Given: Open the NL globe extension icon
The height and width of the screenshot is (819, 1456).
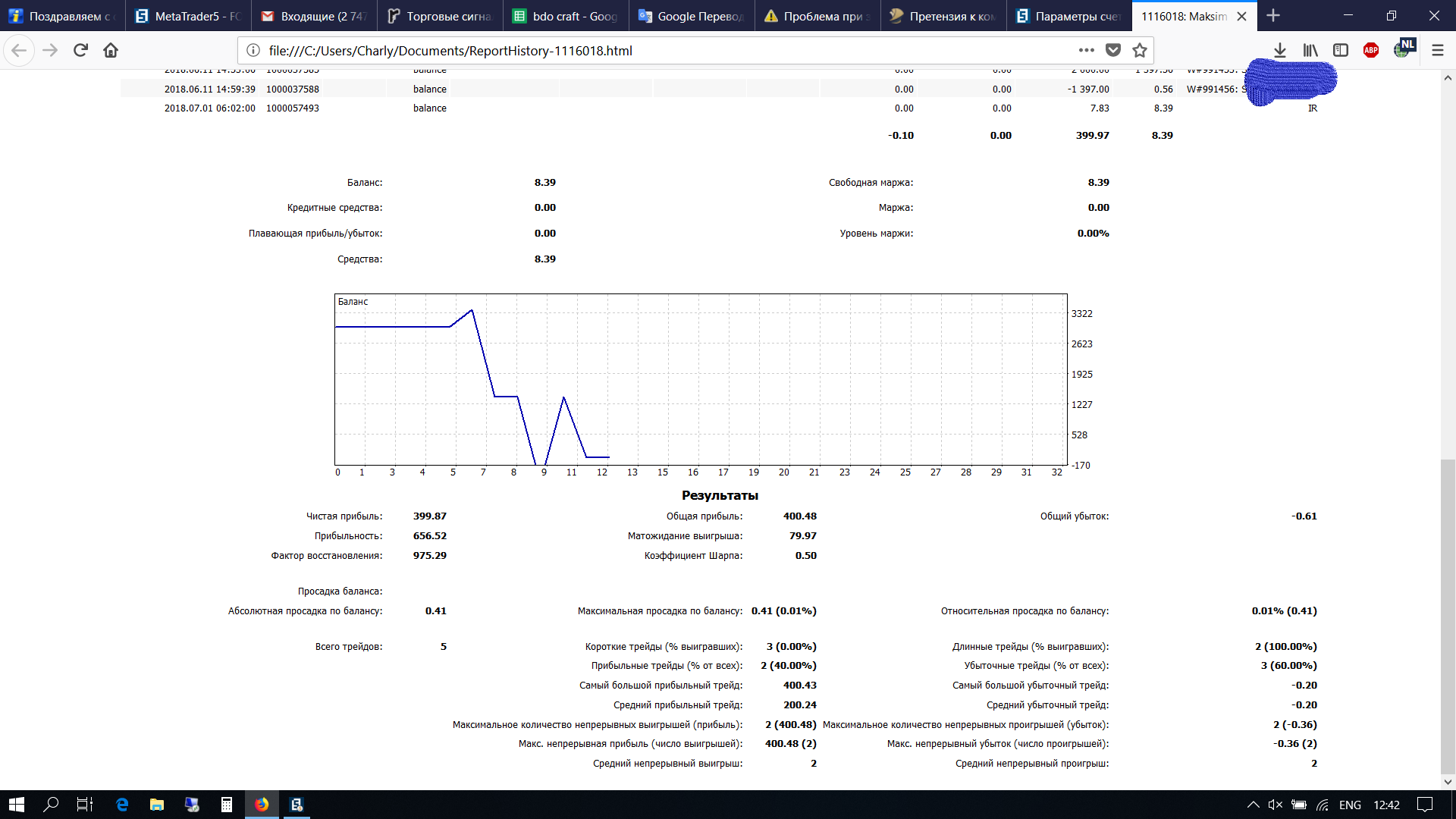Looking at the screenshot, I should (x=1404, y=49).
